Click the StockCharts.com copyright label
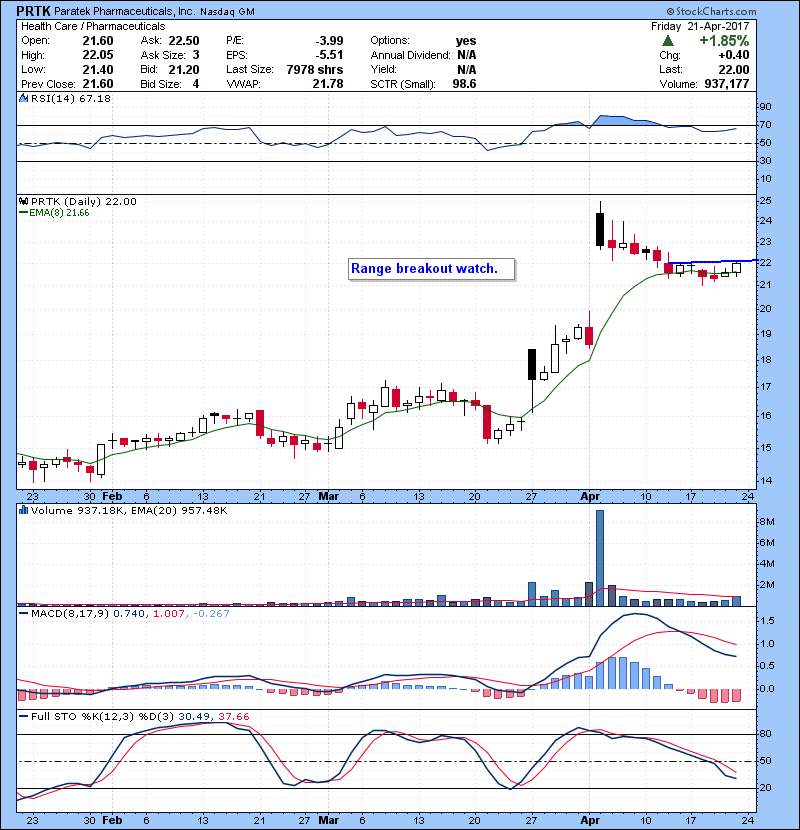Viewport: 800px width, 830px height. 711,11
